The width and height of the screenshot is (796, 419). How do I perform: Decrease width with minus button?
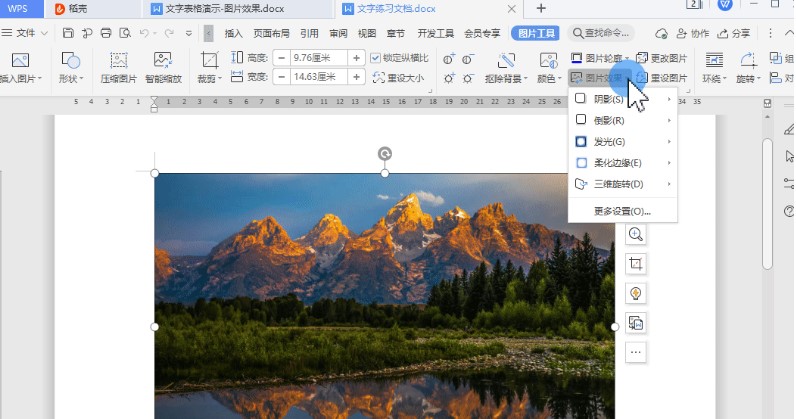[281, 77]
